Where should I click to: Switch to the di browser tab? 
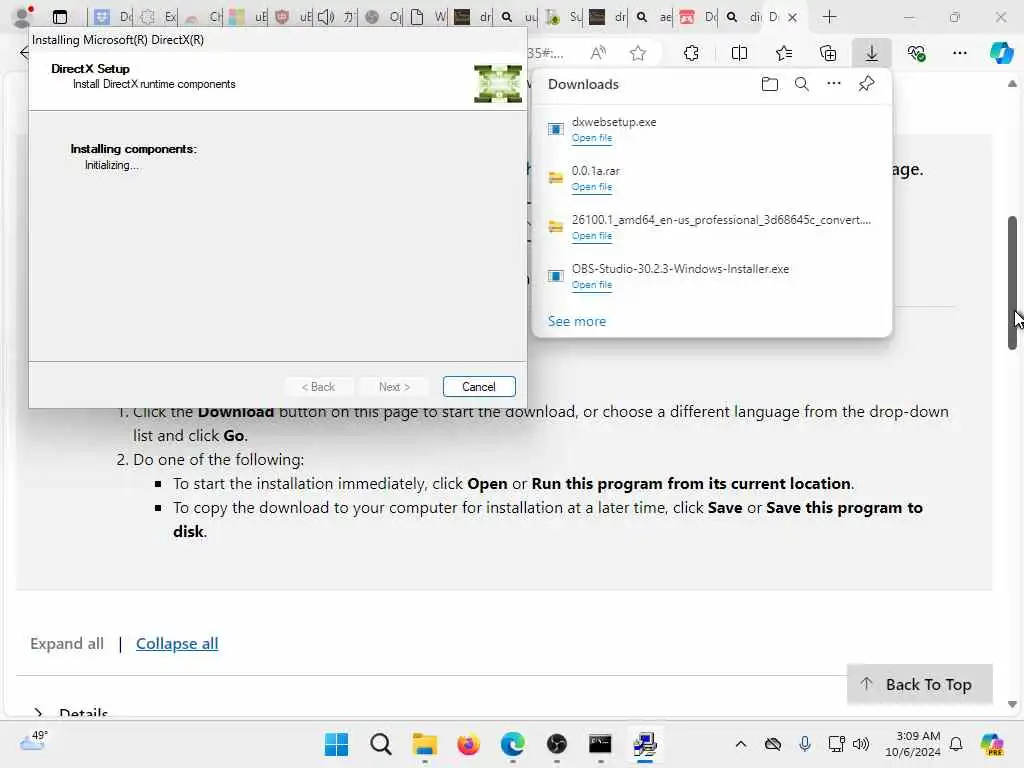pyautogui.click(x=746, y=17)
